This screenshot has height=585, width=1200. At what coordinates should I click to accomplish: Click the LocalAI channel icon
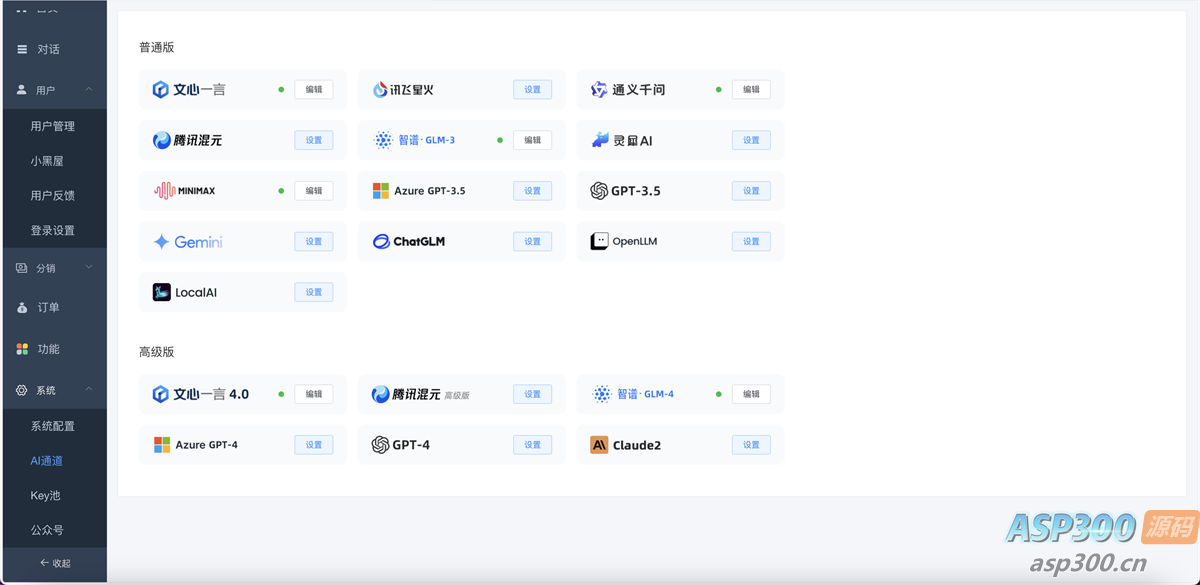161,291
